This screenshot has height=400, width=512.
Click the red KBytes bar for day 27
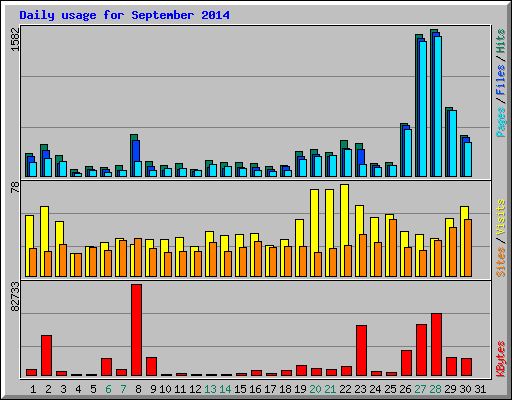[421, 350]
